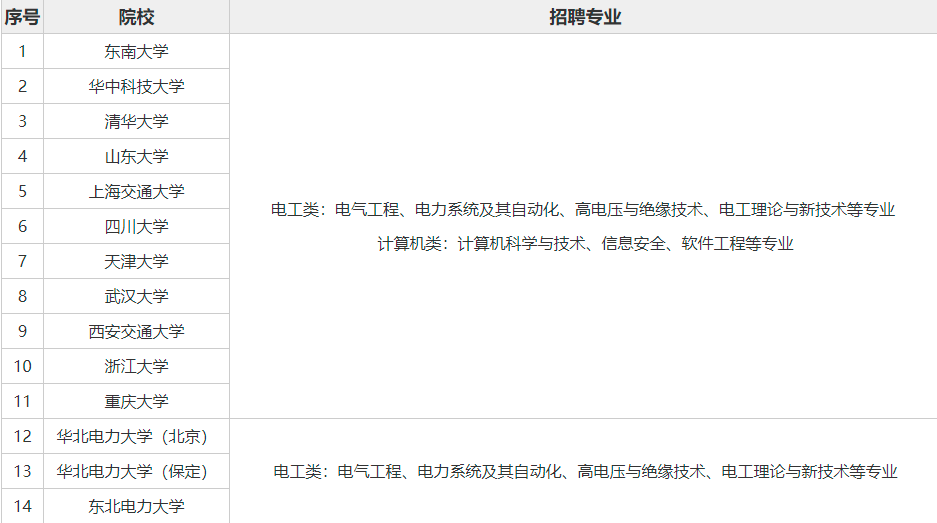This screenshot has height=523, width=937.
Task: Select the 东北电力大学 cell
Action: (x=136, y=506)
